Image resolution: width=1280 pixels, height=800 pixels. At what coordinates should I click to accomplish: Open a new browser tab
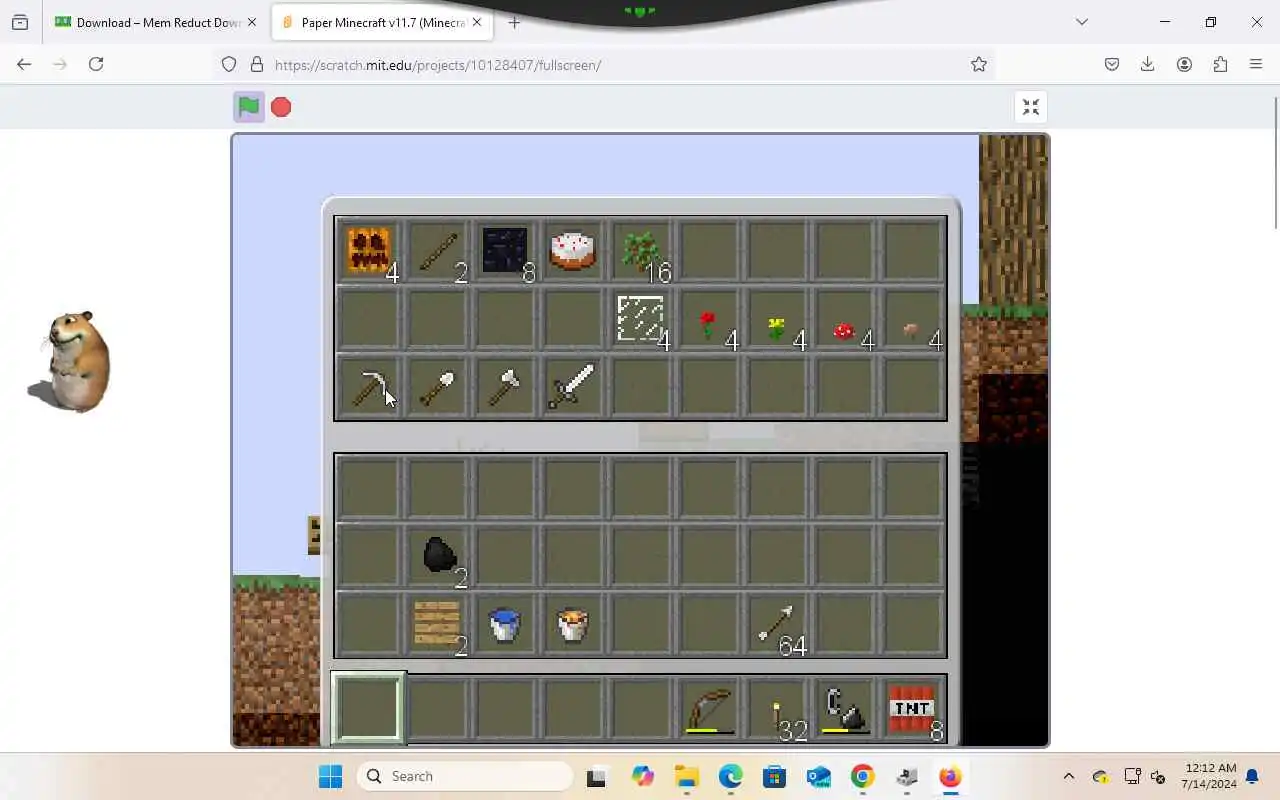[514, 22]
